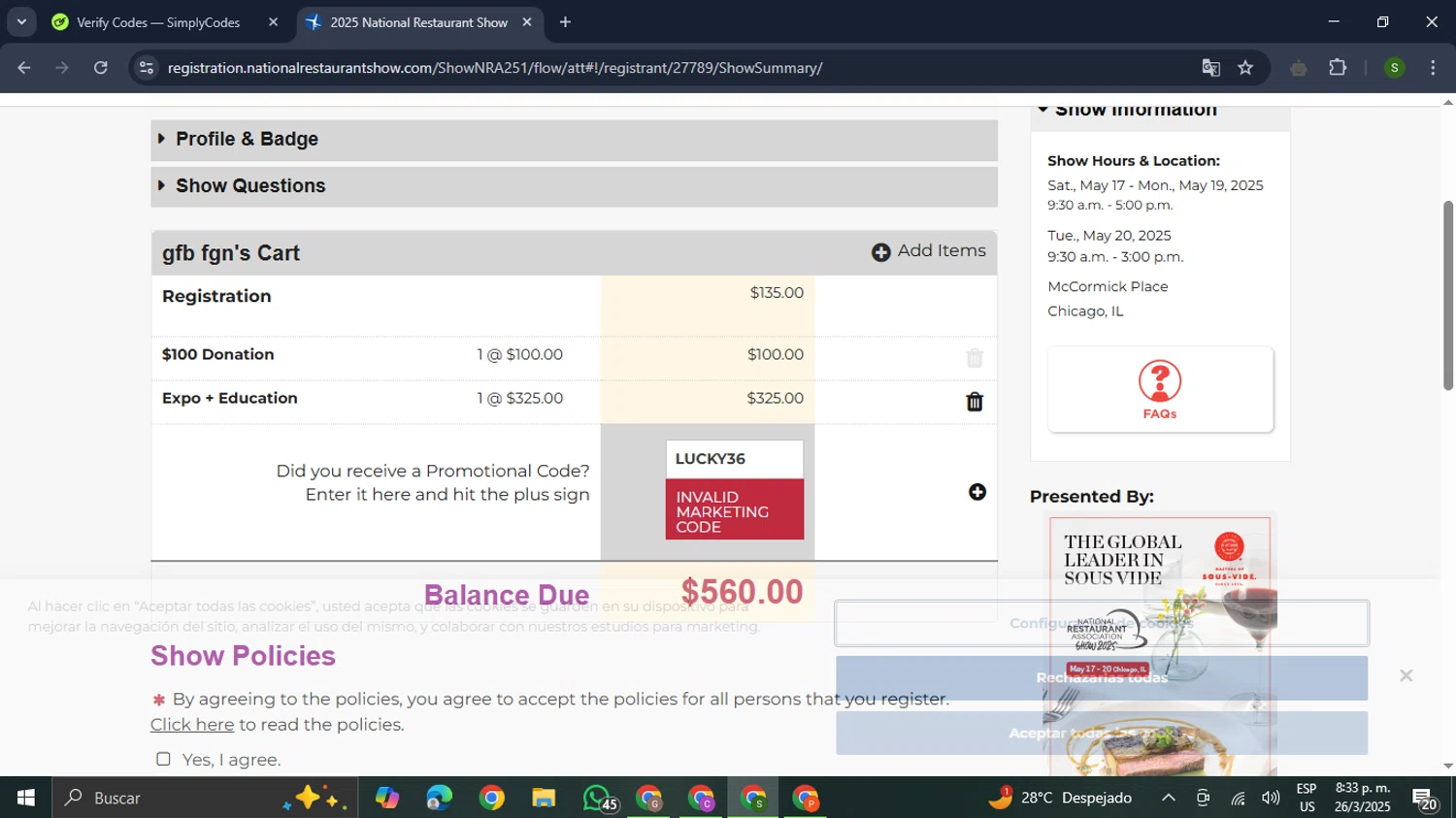Image resolution: width=1456 pixels, height=818 pixels.
Task: Reject all cookies button
Action: [1102, 678]
